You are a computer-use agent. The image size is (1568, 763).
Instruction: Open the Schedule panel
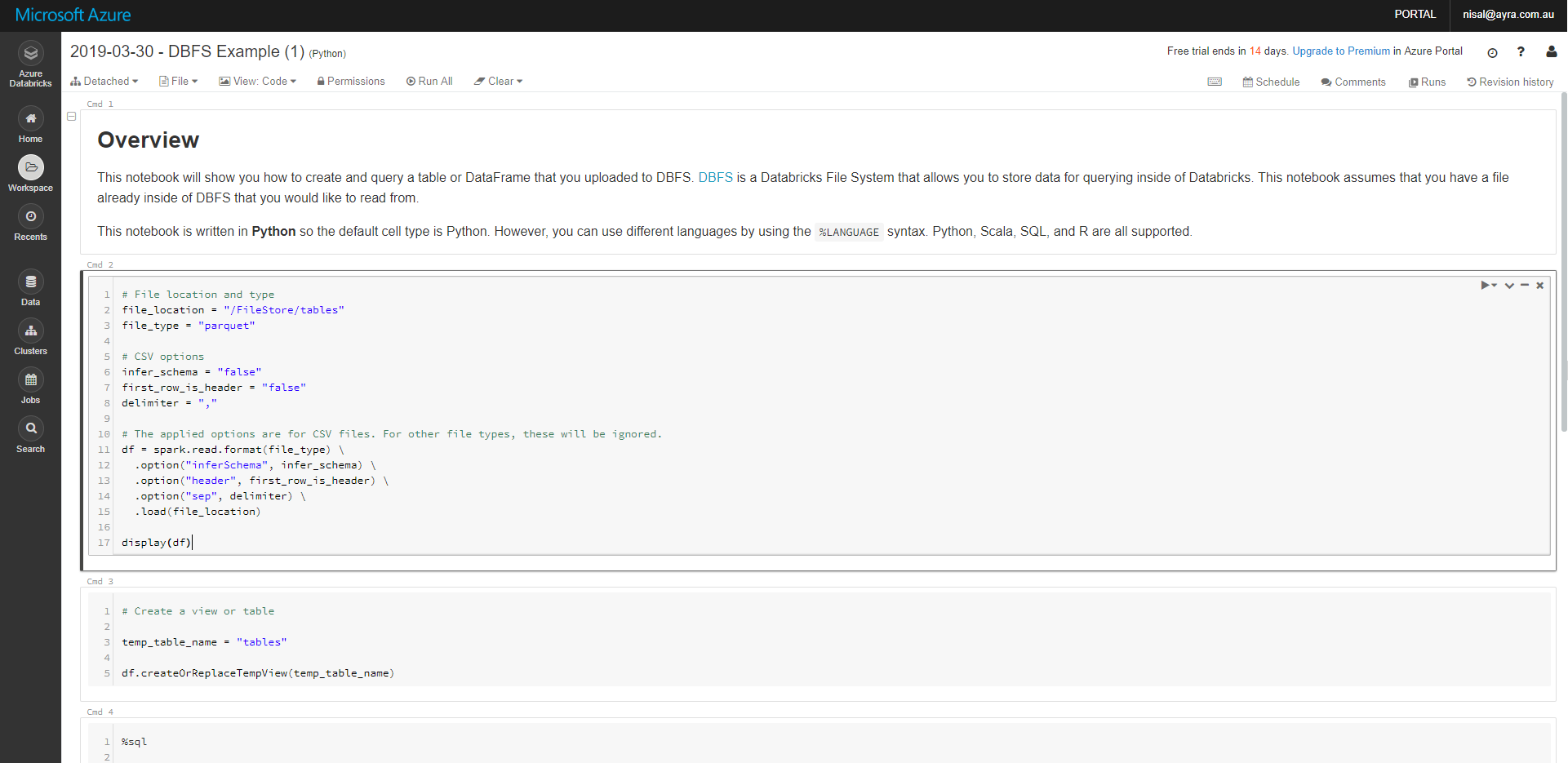tap(1271, 82)
